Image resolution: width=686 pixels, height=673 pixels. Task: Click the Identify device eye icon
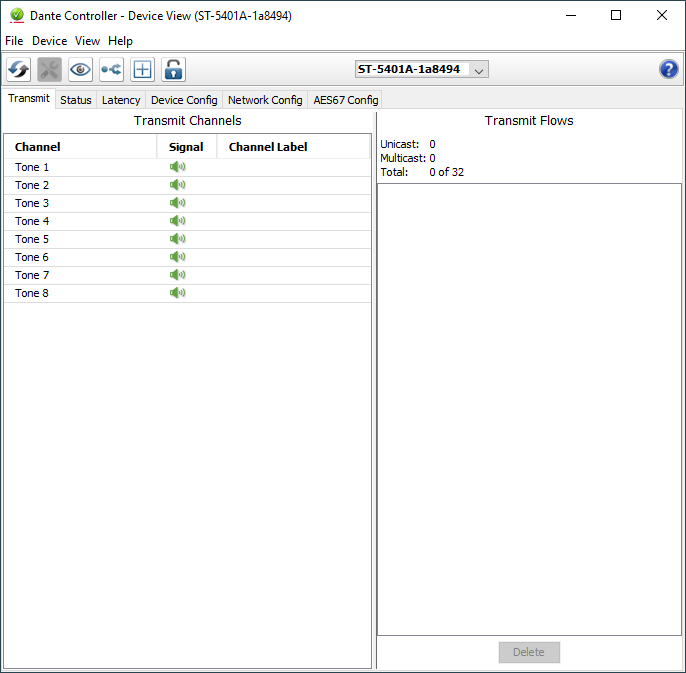click(x=80, y=69)
